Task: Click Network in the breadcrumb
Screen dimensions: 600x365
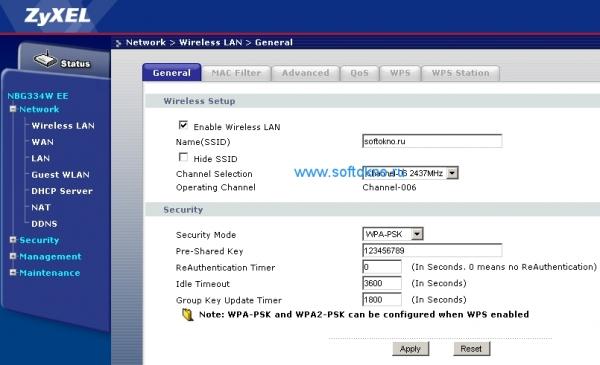Action: [x=146, y=42]
